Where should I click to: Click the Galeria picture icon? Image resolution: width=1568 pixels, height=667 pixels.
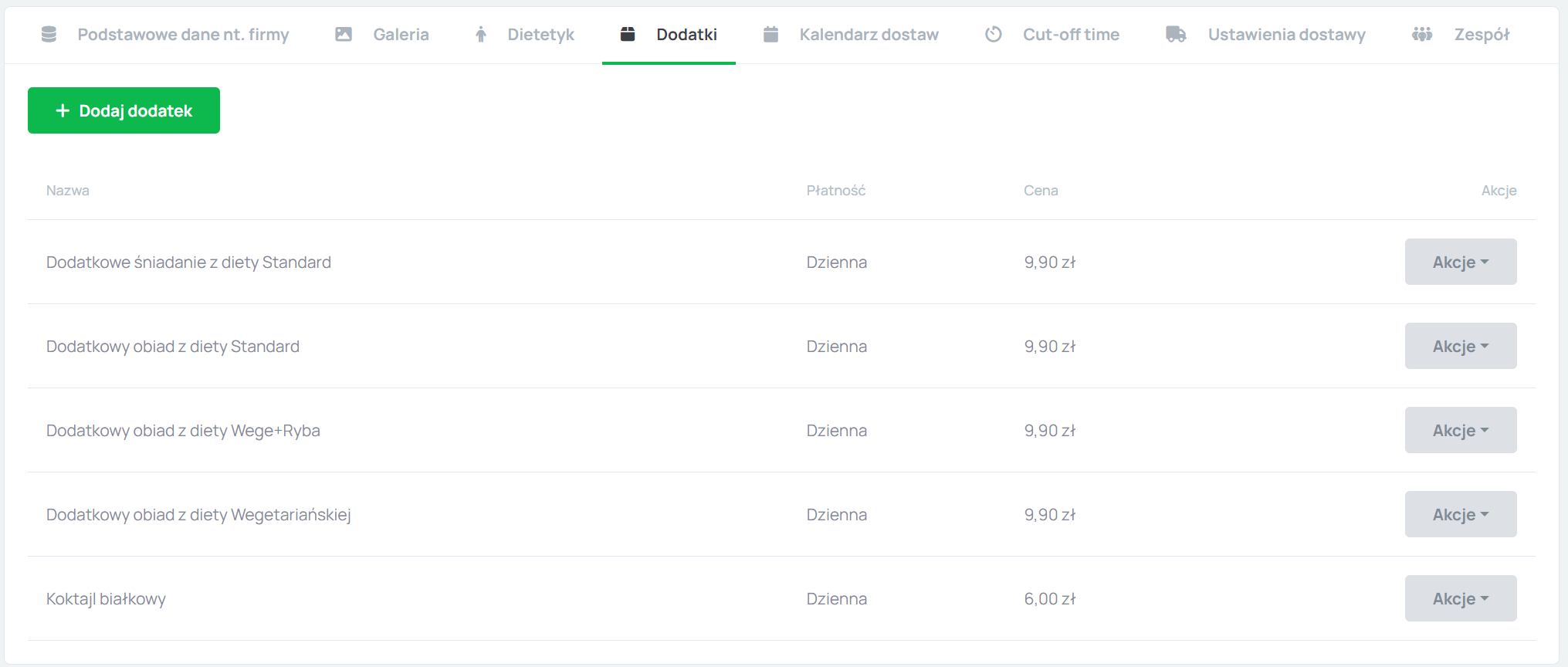(344, 34)
